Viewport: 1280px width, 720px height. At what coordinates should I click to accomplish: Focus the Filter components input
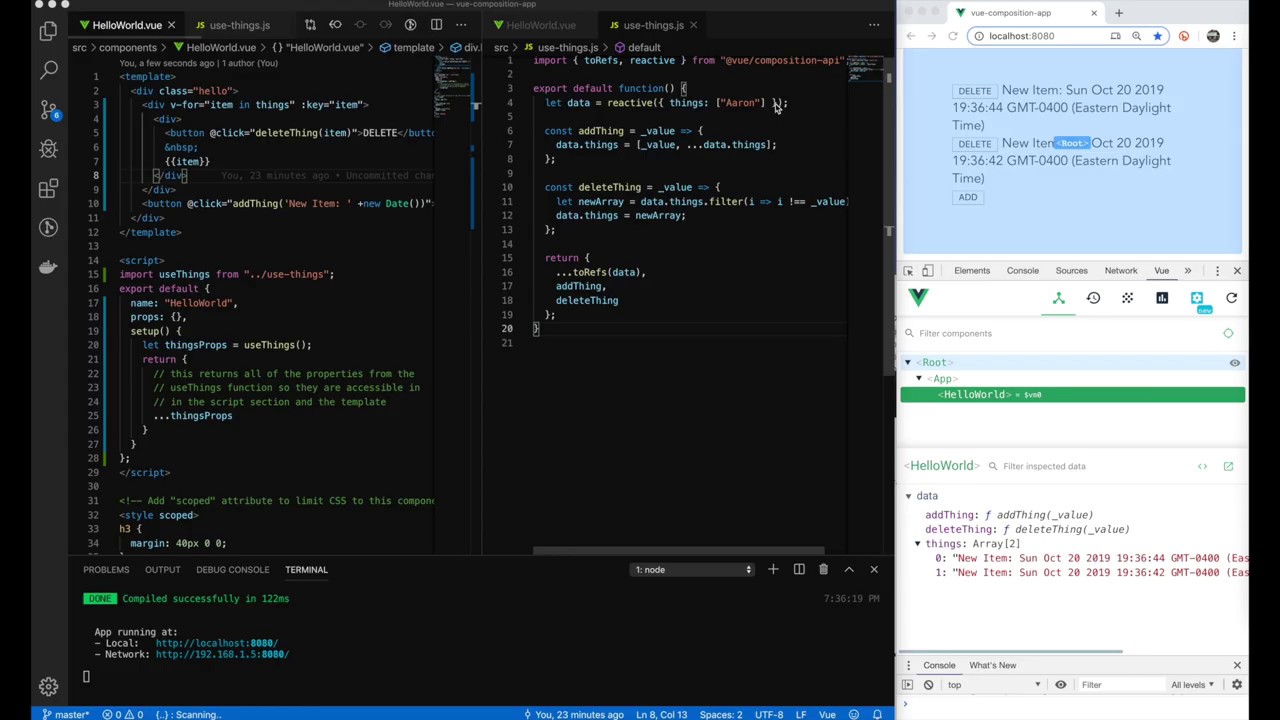1060,333
